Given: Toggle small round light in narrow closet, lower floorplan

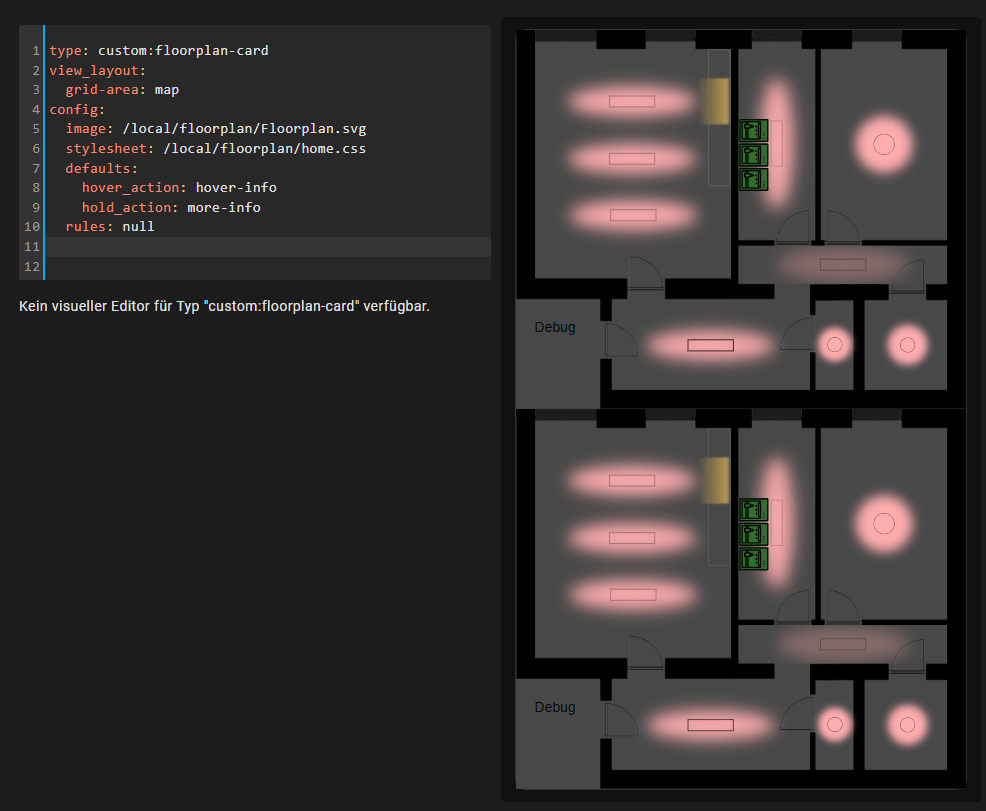Looking at the screenshot, I should (x=834, y=724).
